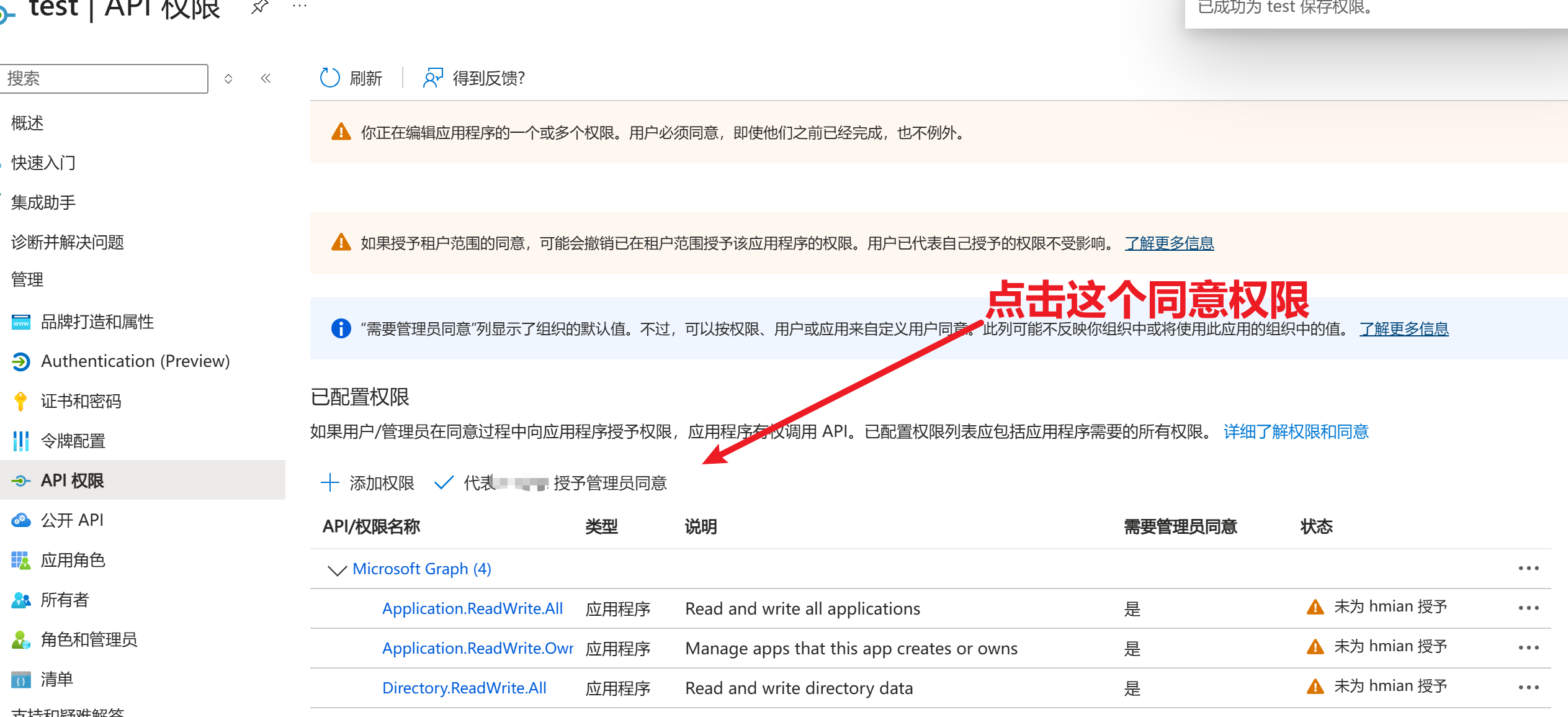Click 添加权限 add permission button
Screen dimensions: 1568x717
coord(368,483)
